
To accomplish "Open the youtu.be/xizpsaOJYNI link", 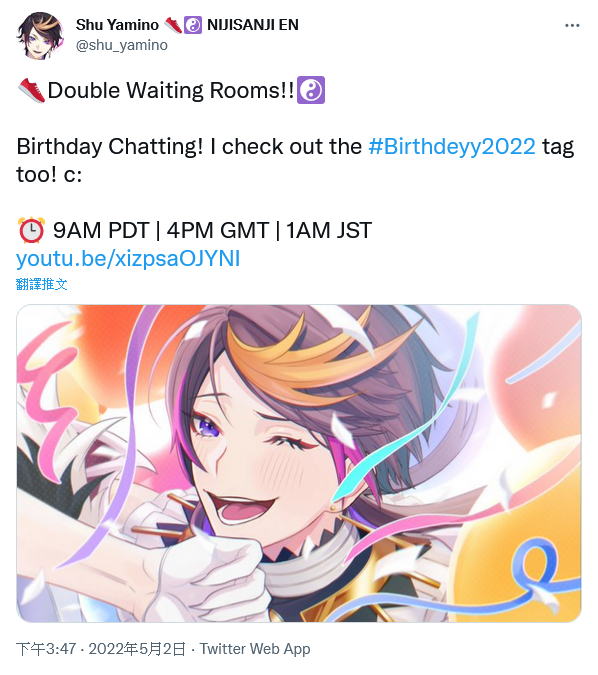I will coord(128,258).
